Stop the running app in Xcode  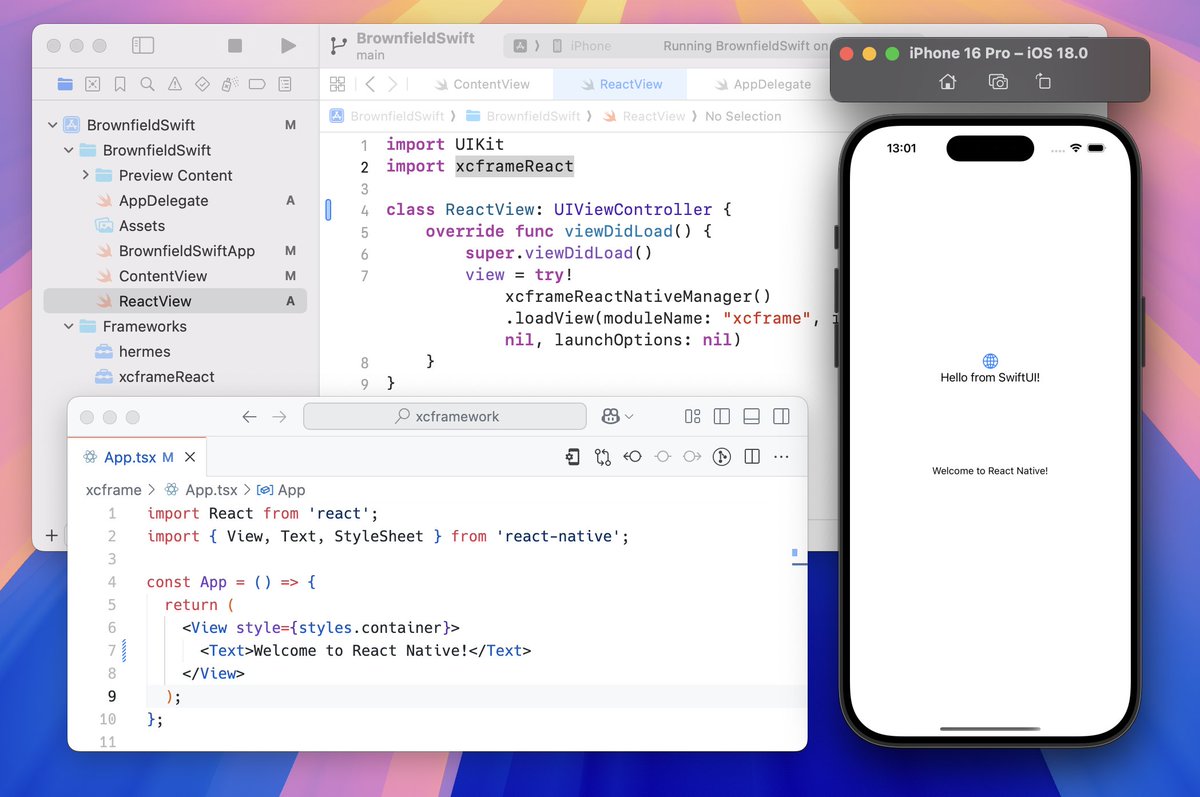click(235, 46)
